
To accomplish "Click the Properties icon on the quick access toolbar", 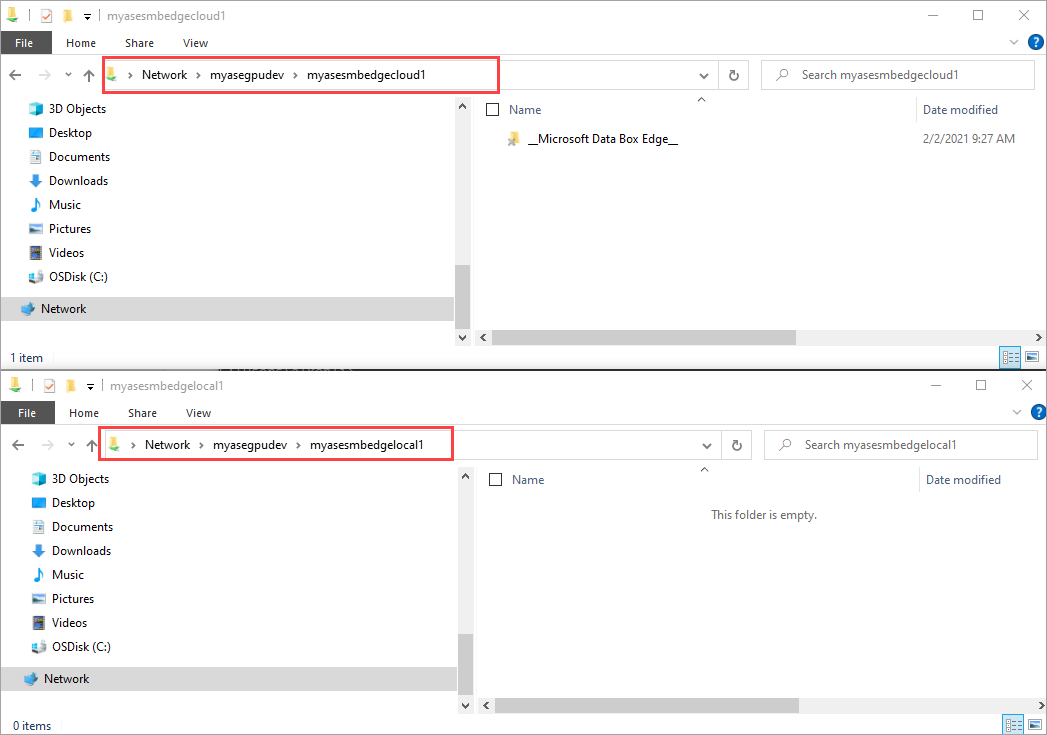I will point(44,15).
